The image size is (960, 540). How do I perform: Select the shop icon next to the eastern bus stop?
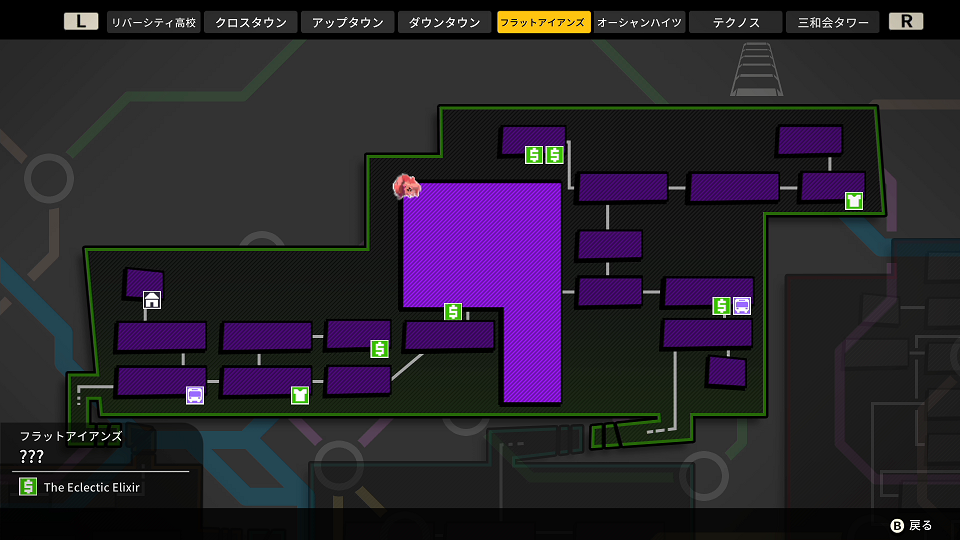(721, 306)
